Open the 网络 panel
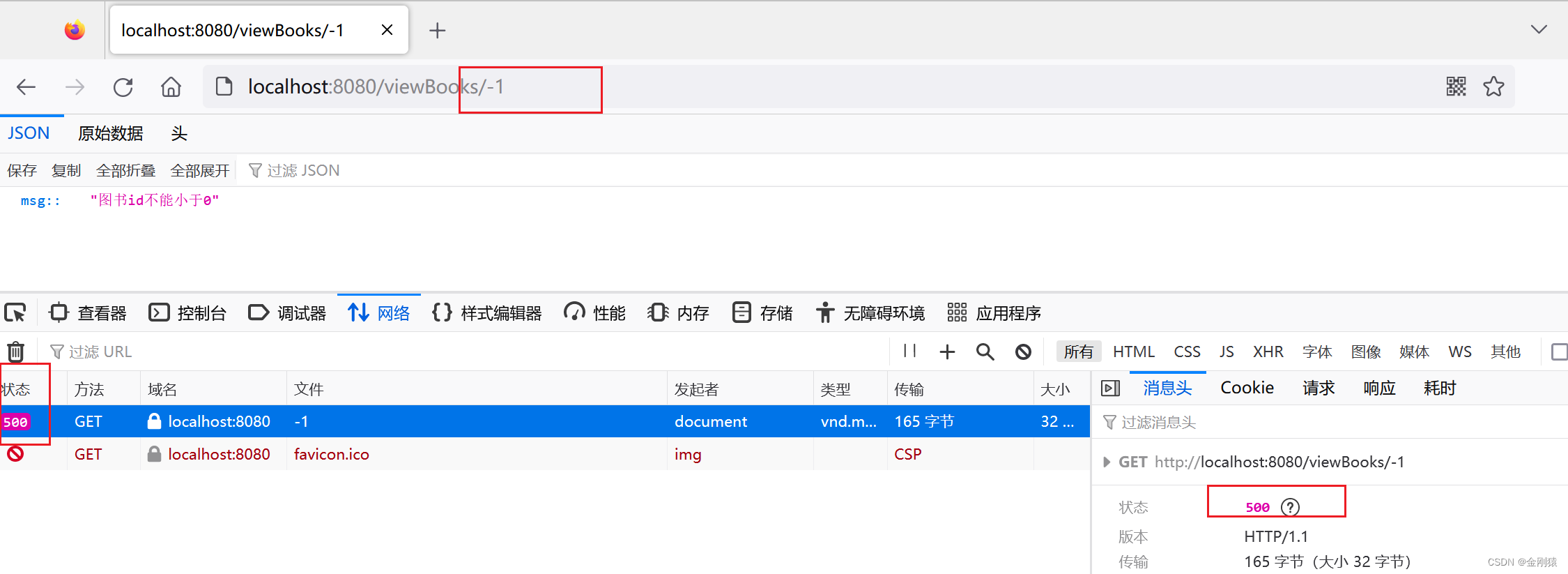This screenshot has width=1568, height=574. pos(379,313)
